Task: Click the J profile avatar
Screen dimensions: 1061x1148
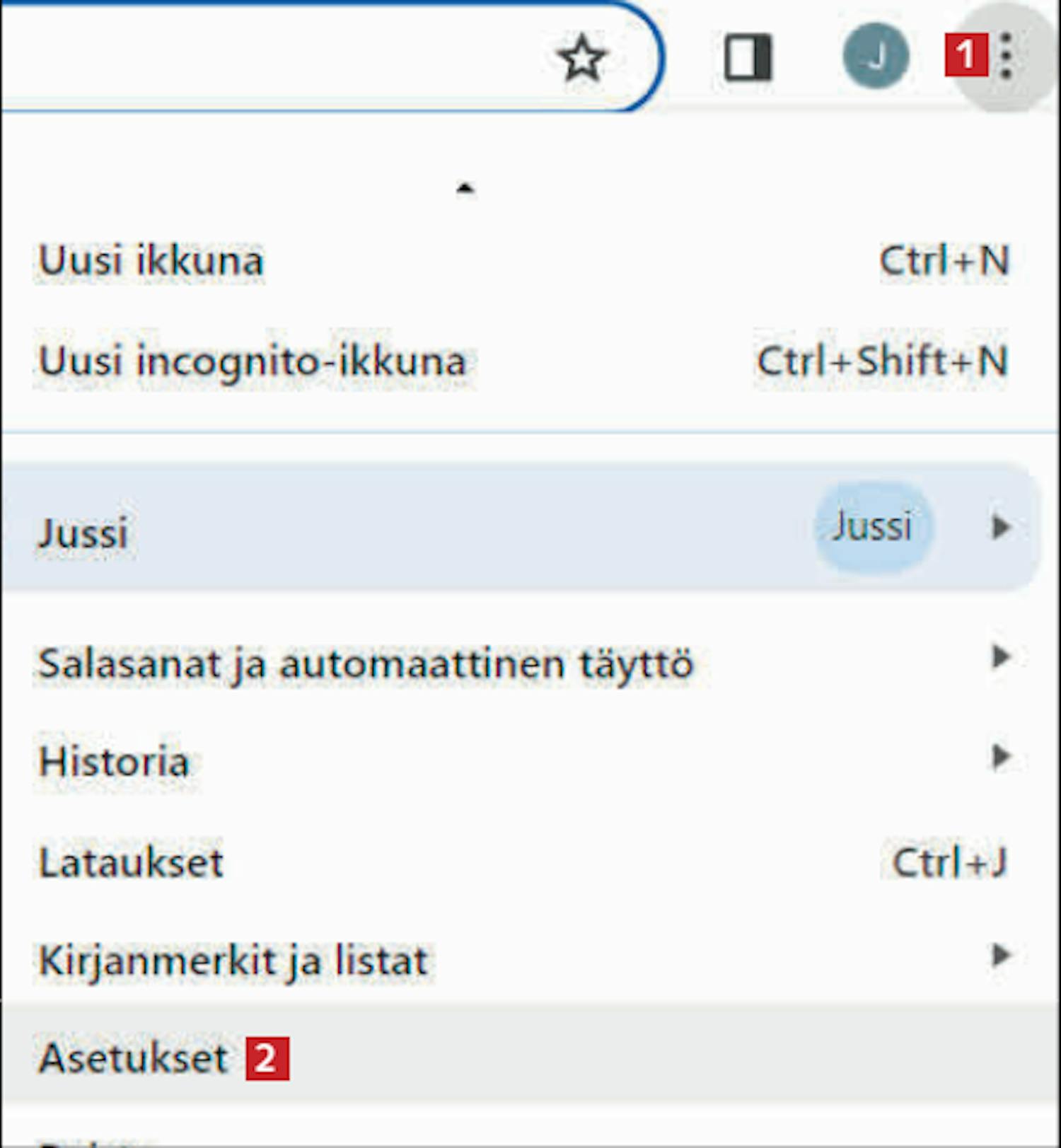Action: click(876, 56)
